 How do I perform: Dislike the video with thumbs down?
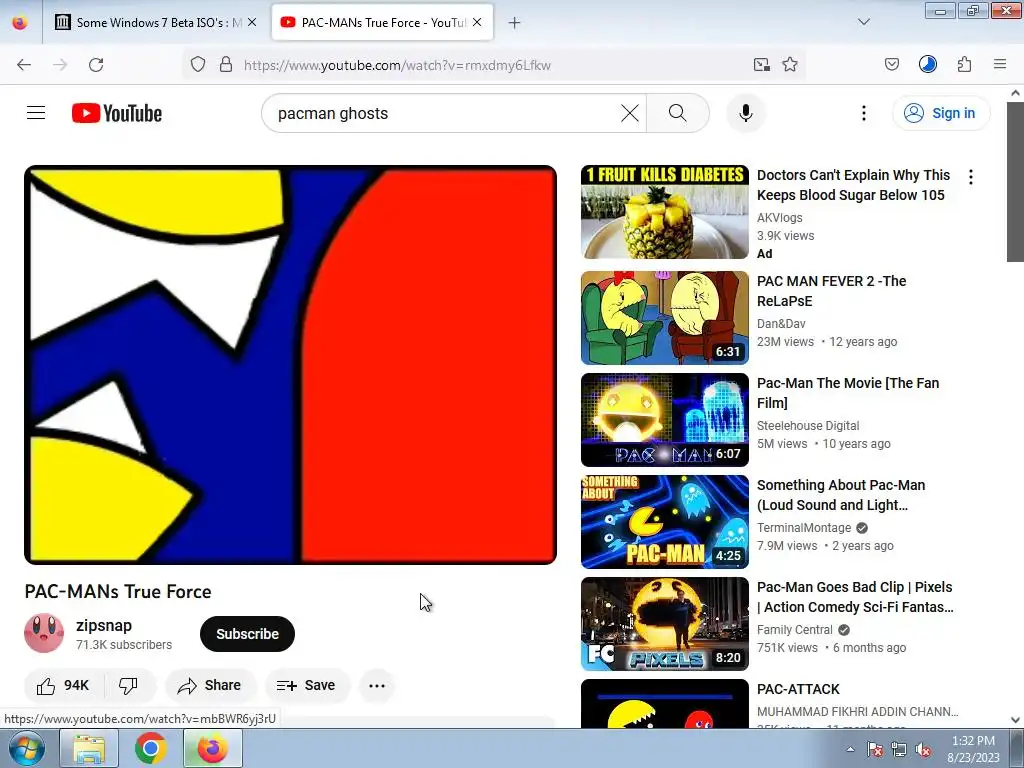(x=129, y=685)
